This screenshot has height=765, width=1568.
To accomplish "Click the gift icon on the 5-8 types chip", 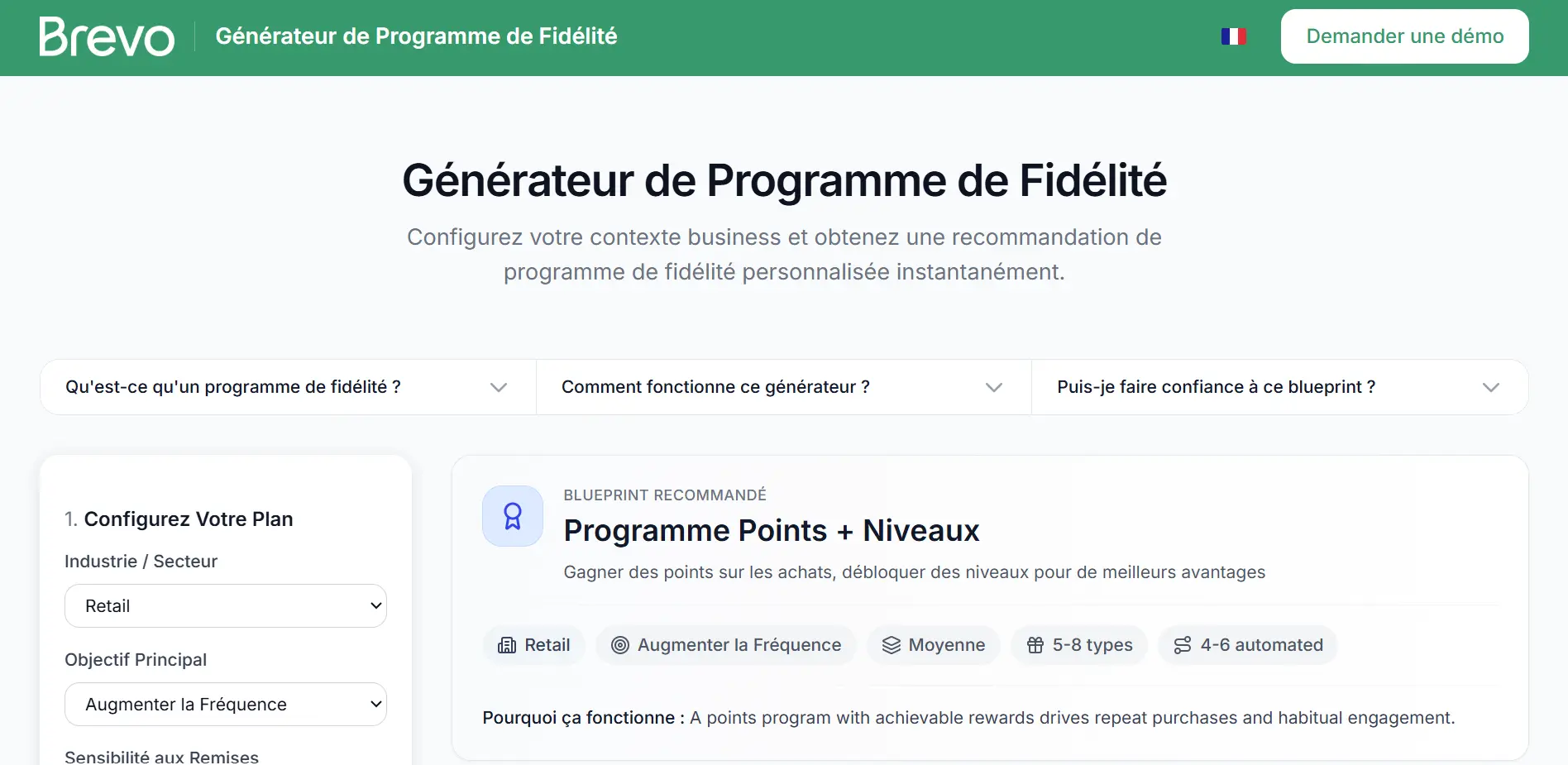I will click(1036, 645).
